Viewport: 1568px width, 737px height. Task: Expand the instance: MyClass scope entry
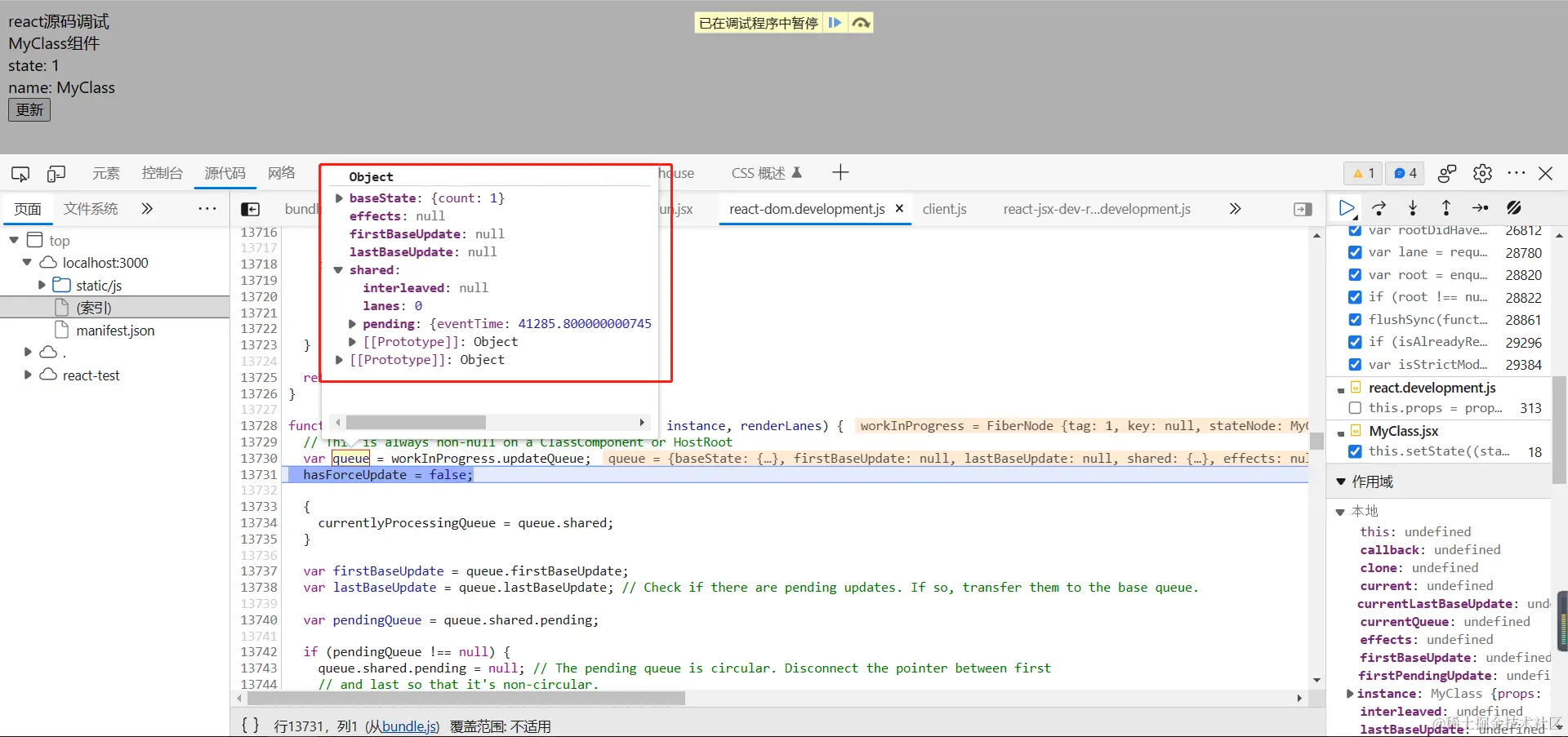point(1350,694)
